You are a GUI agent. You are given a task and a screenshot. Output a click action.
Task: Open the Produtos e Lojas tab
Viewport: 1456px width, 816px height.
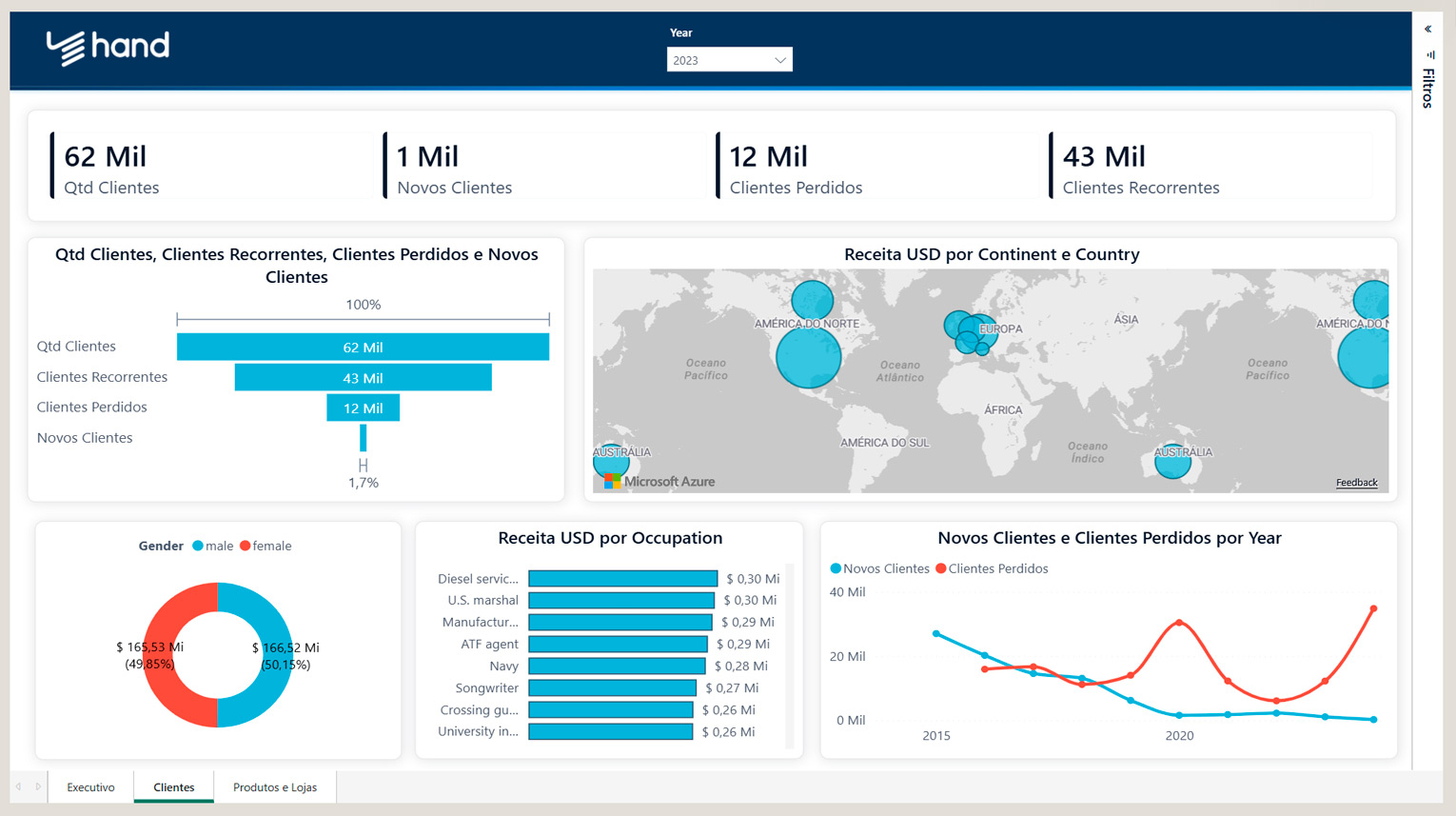tap(275, 787)
